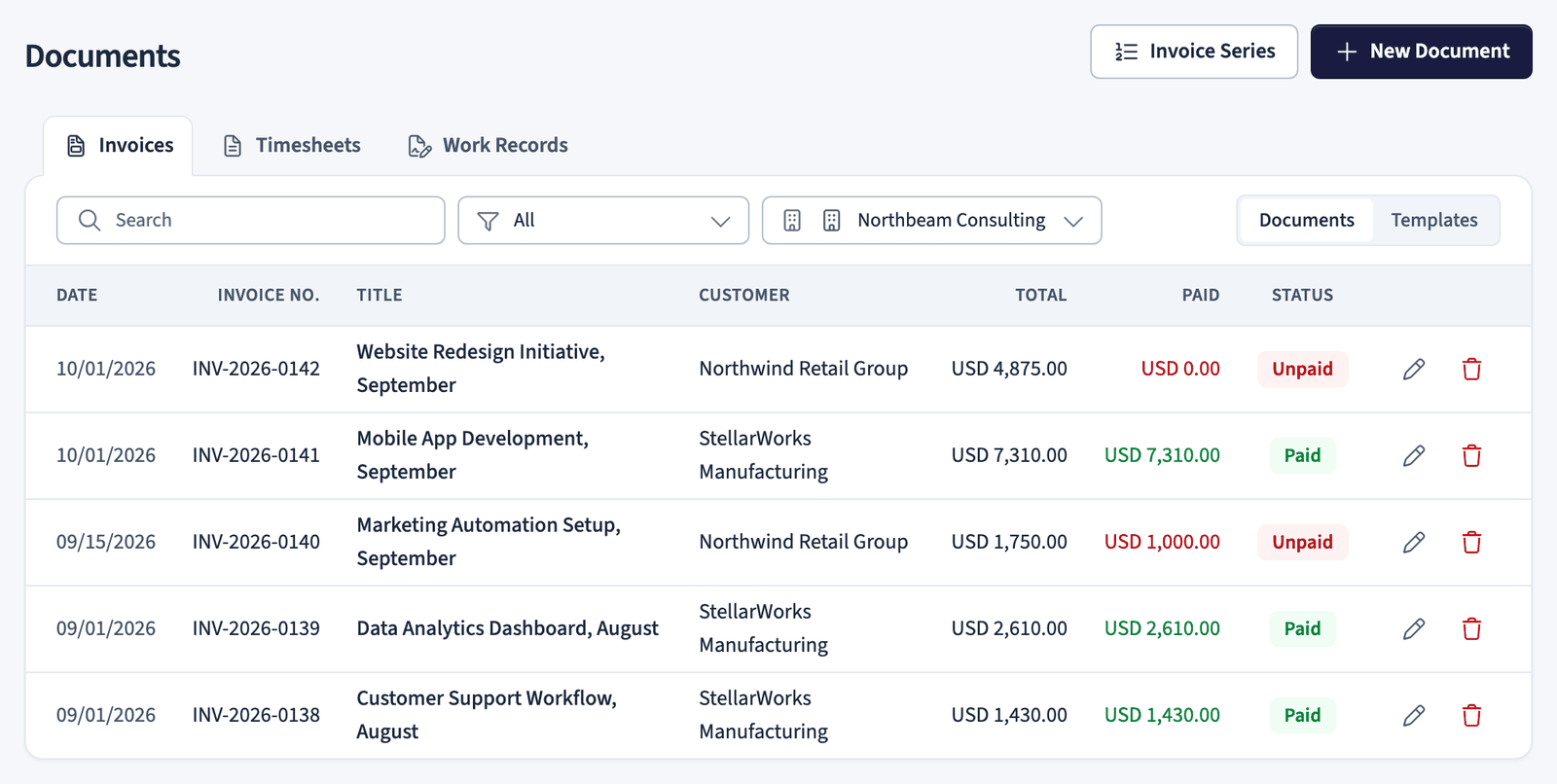The height and width of the screenshot is (784, 1557).
Task: Click the PAID column header
Action: (1201, 296)
